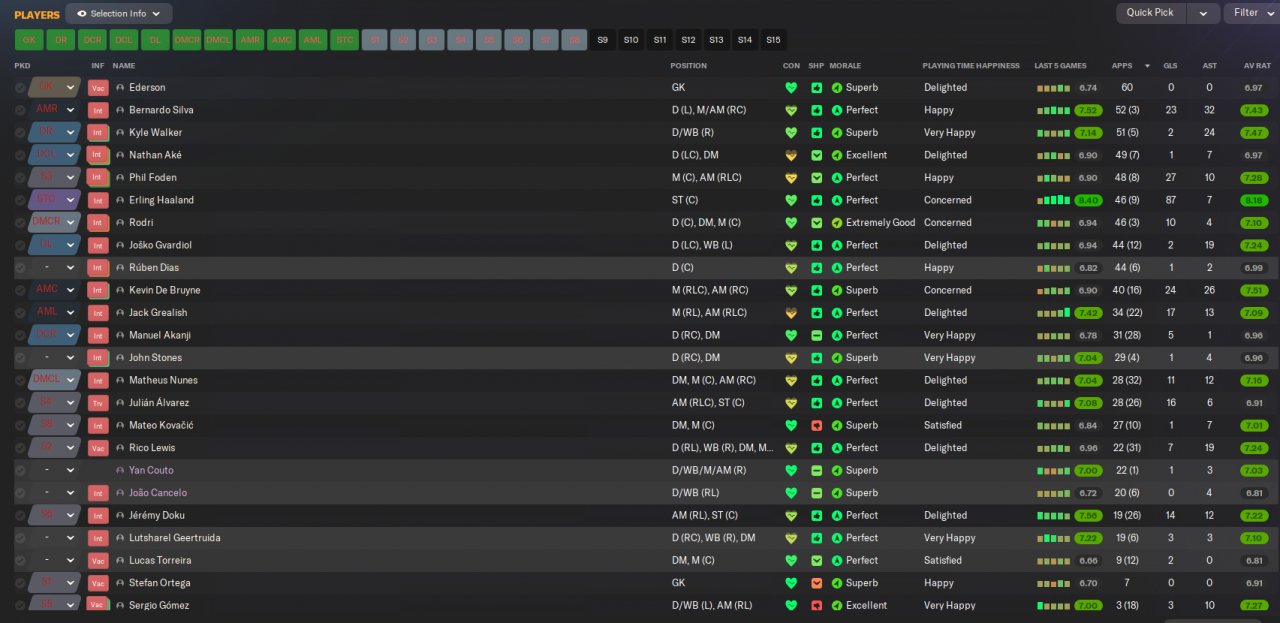This screenshot has height=623, width=1280.
Task: Select the DMCR lineup slot
Action: 187,40
